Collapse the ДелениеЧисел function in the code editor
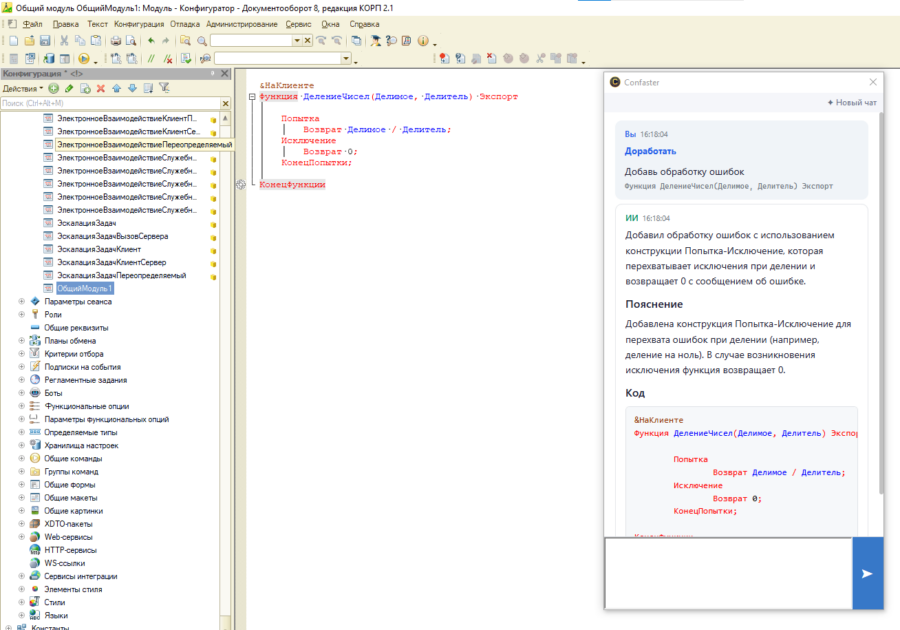 251,97
